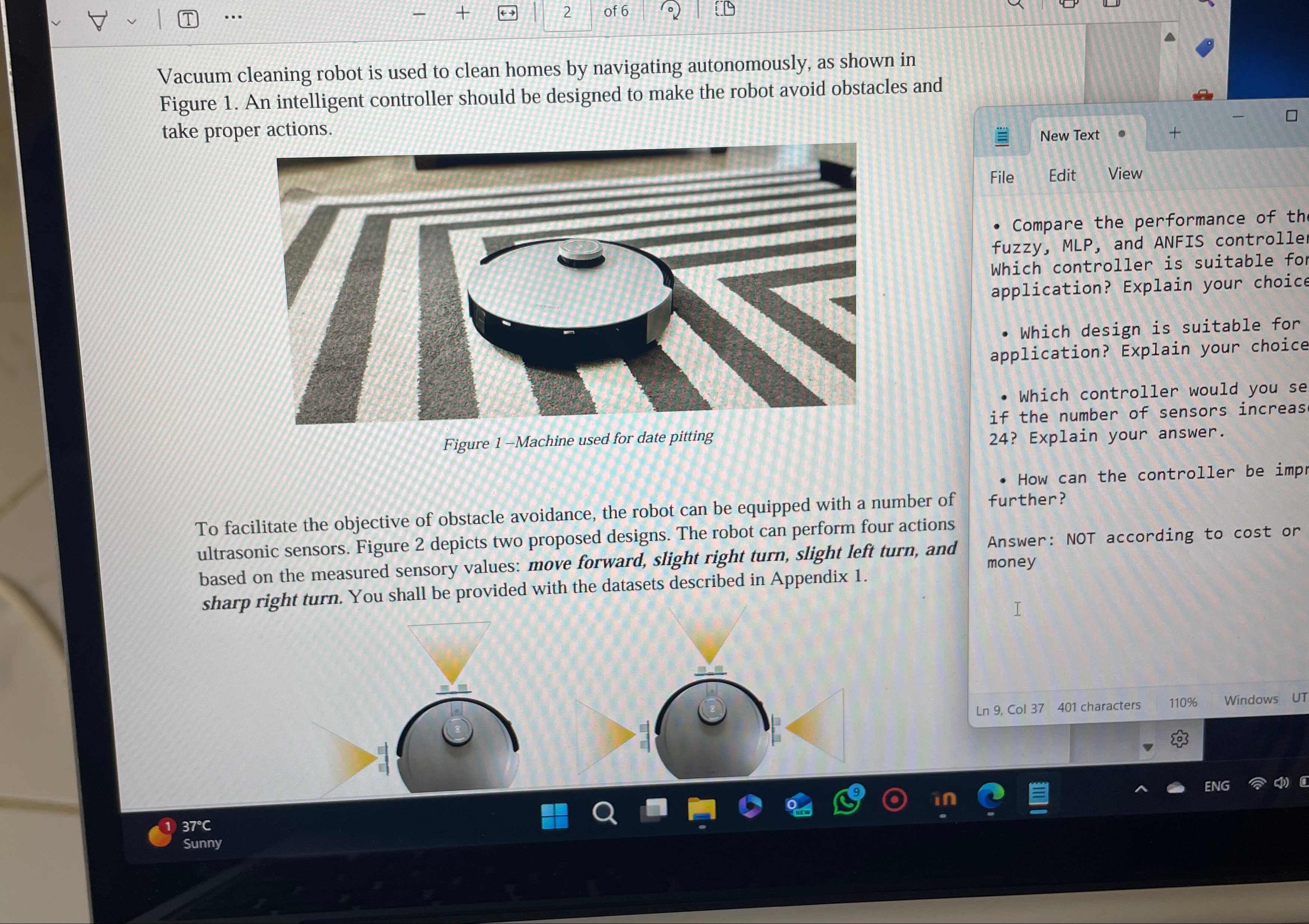1309x924 pixels.
Task: Open Microsoft Edge from the taskbar
Action: pyautogui.click(x=991, y=796)
